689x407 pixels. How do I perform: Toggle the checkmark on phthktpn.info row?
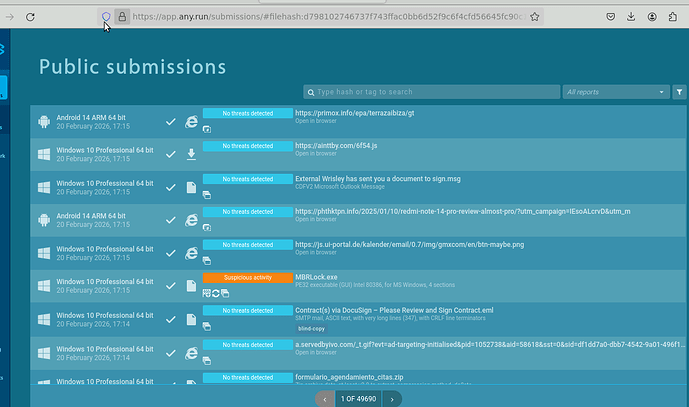click(171, 220)
